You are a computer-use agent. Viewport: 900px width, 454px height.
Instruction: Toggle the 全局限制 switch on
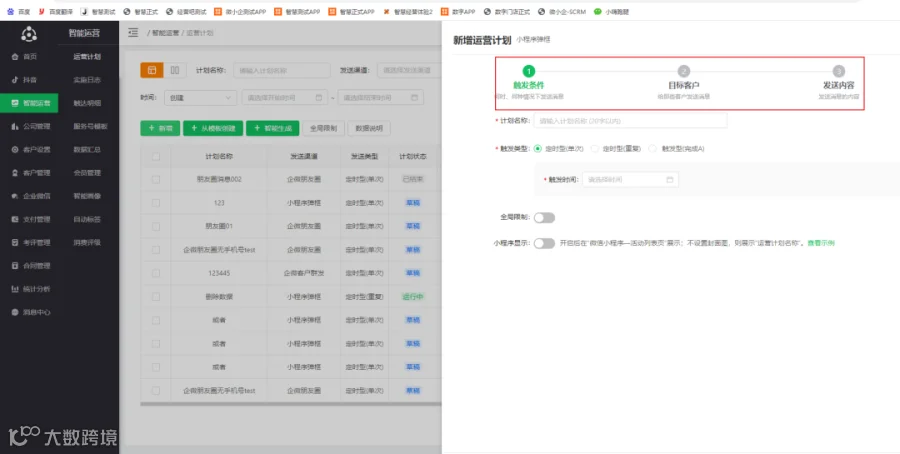(544, 218)
